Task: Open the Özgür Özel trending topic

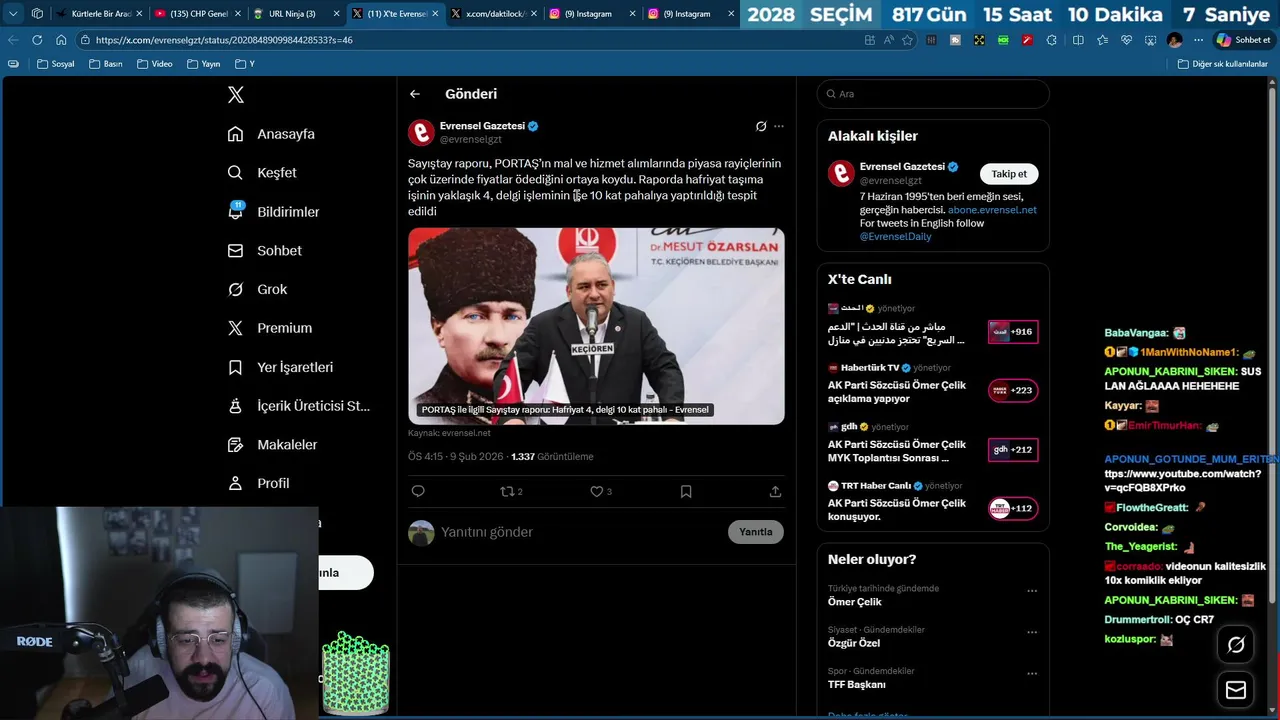Action: click(x=854, y=644)
